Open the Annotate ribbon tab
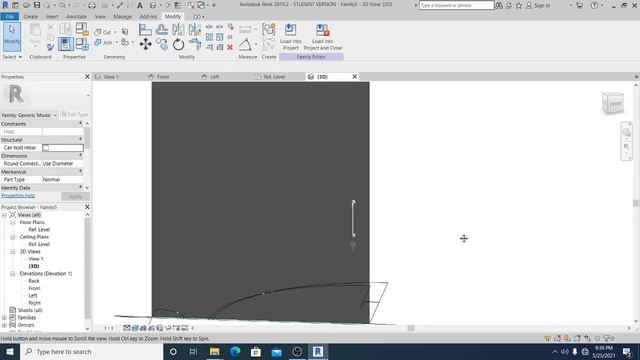640x360 pixels. point(76,16)
